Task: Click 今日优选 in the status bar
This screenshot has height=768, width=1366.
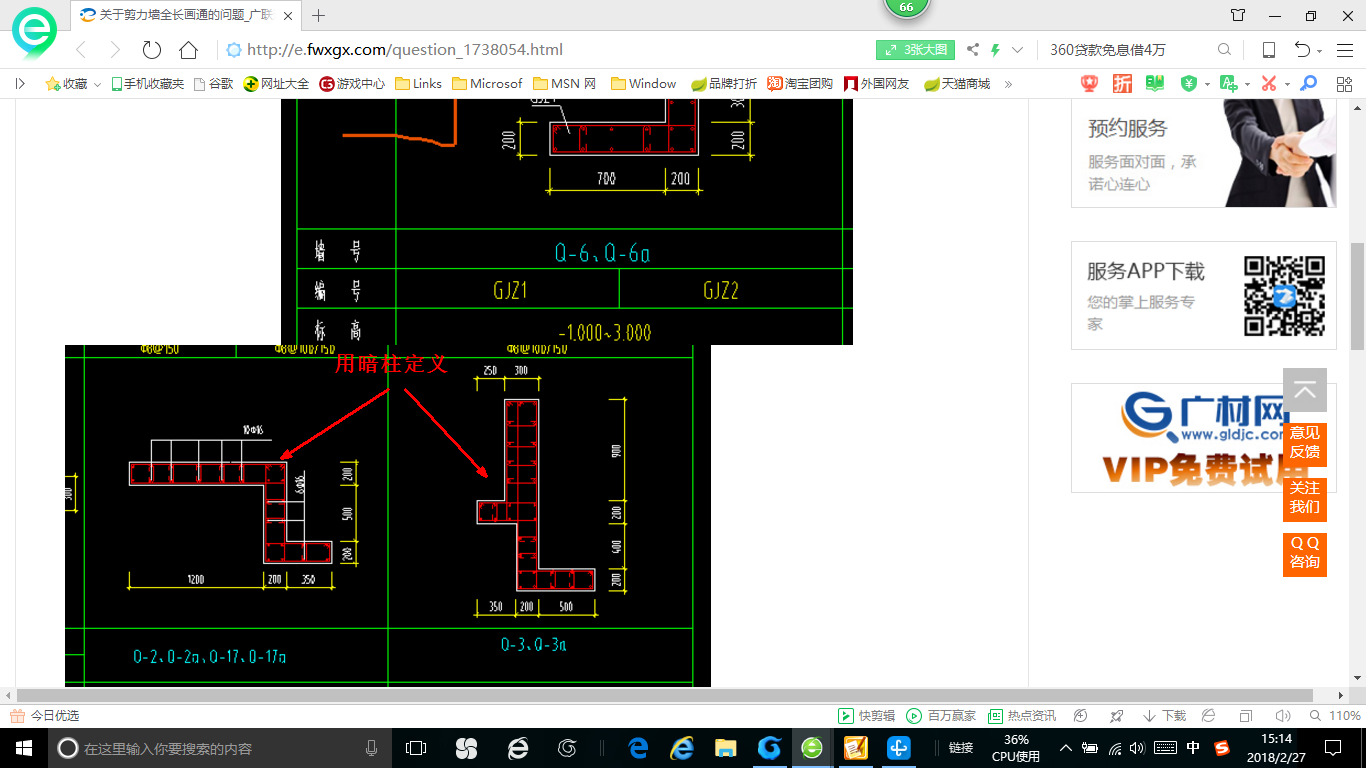Action: point(45,716)
